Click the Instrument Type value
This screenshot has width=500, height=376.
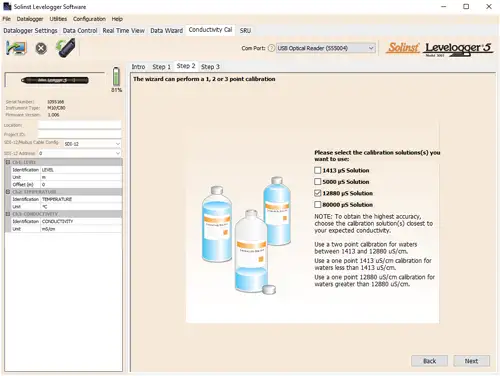(56, 108)
